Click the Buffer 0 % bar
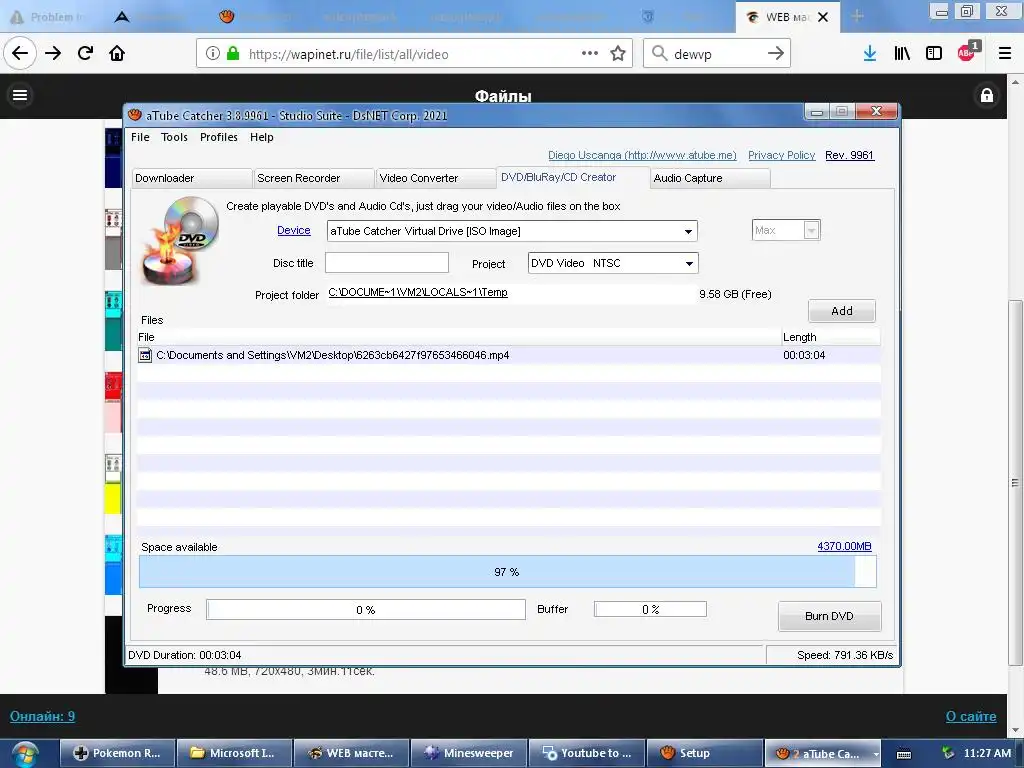 650,609
